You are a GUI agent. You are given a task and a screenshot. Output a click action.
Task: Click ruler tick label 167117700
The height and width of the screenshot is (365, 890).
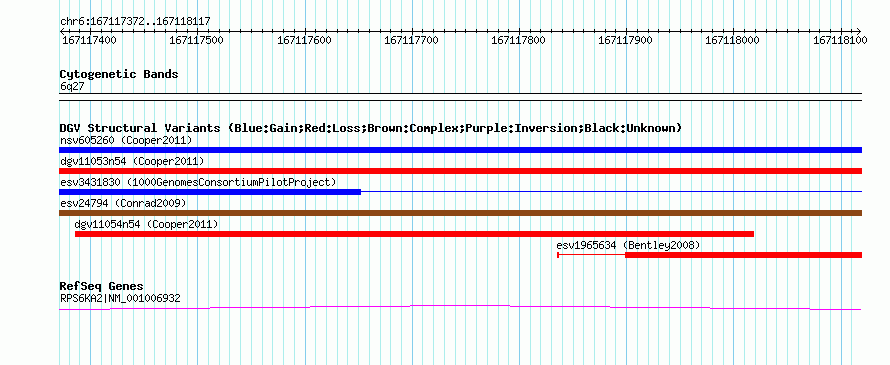tap(412, 40)
